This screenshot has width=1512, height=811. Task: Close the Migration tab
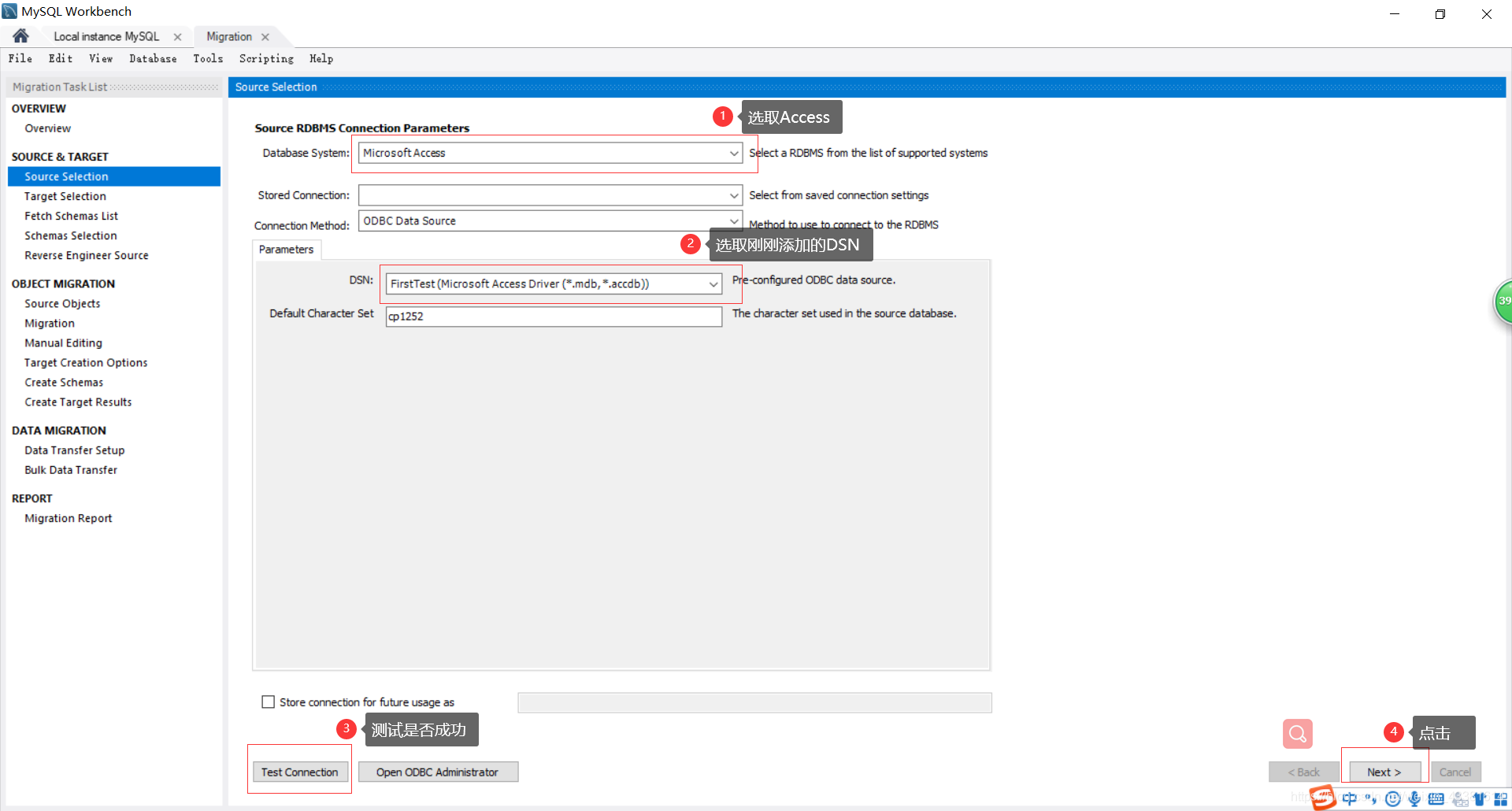[x=265, y=37]
